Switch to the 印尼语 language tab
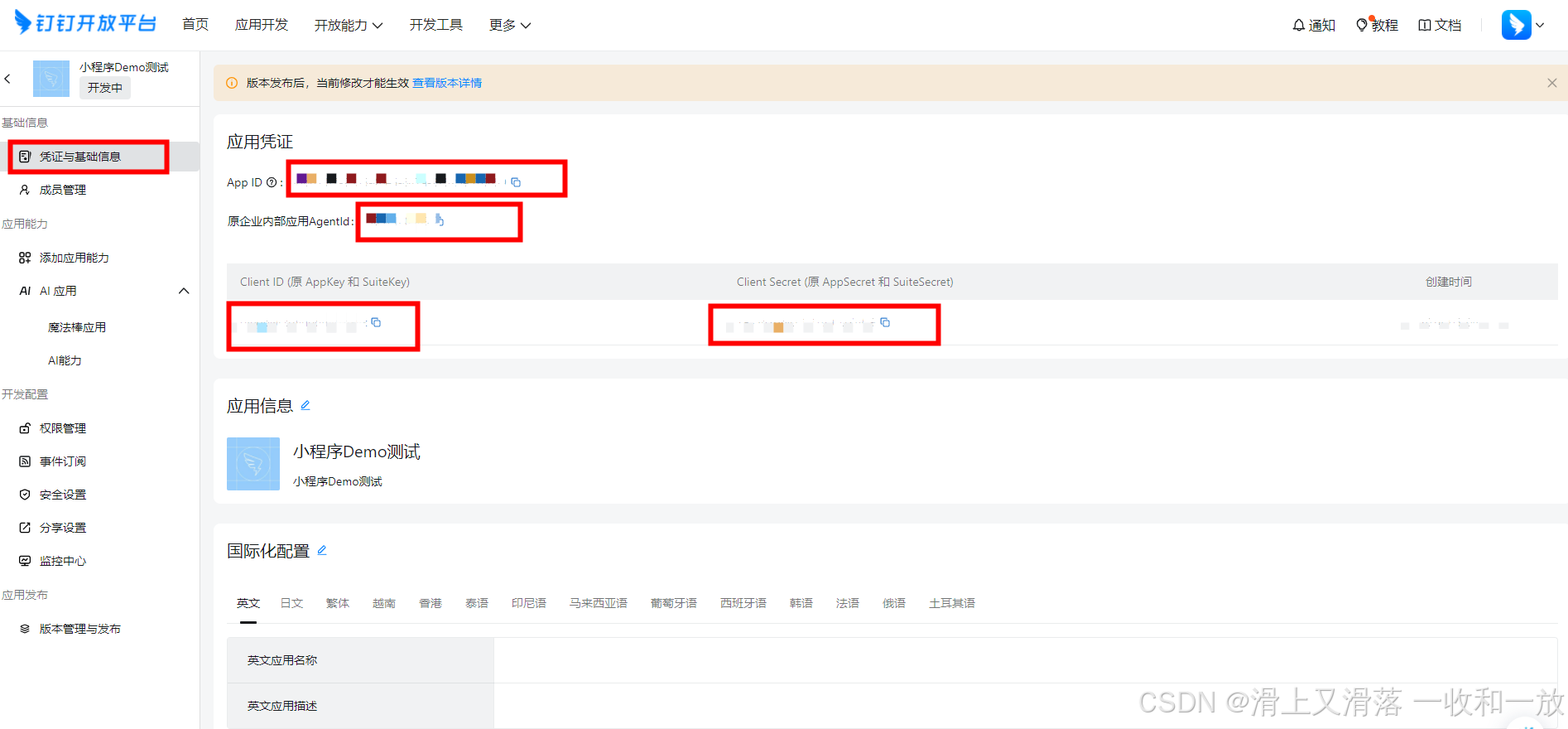Viewport: 1568px width, 729px height. click(529, 603)
